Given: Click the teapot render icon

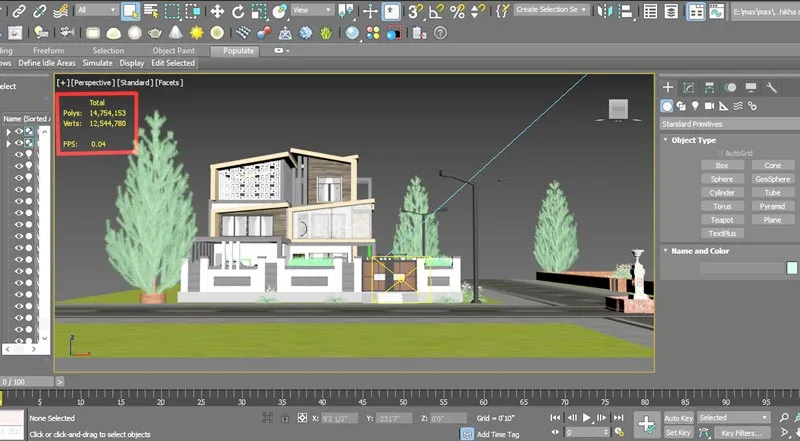Looking at the screenshot, I should [155, 33].
